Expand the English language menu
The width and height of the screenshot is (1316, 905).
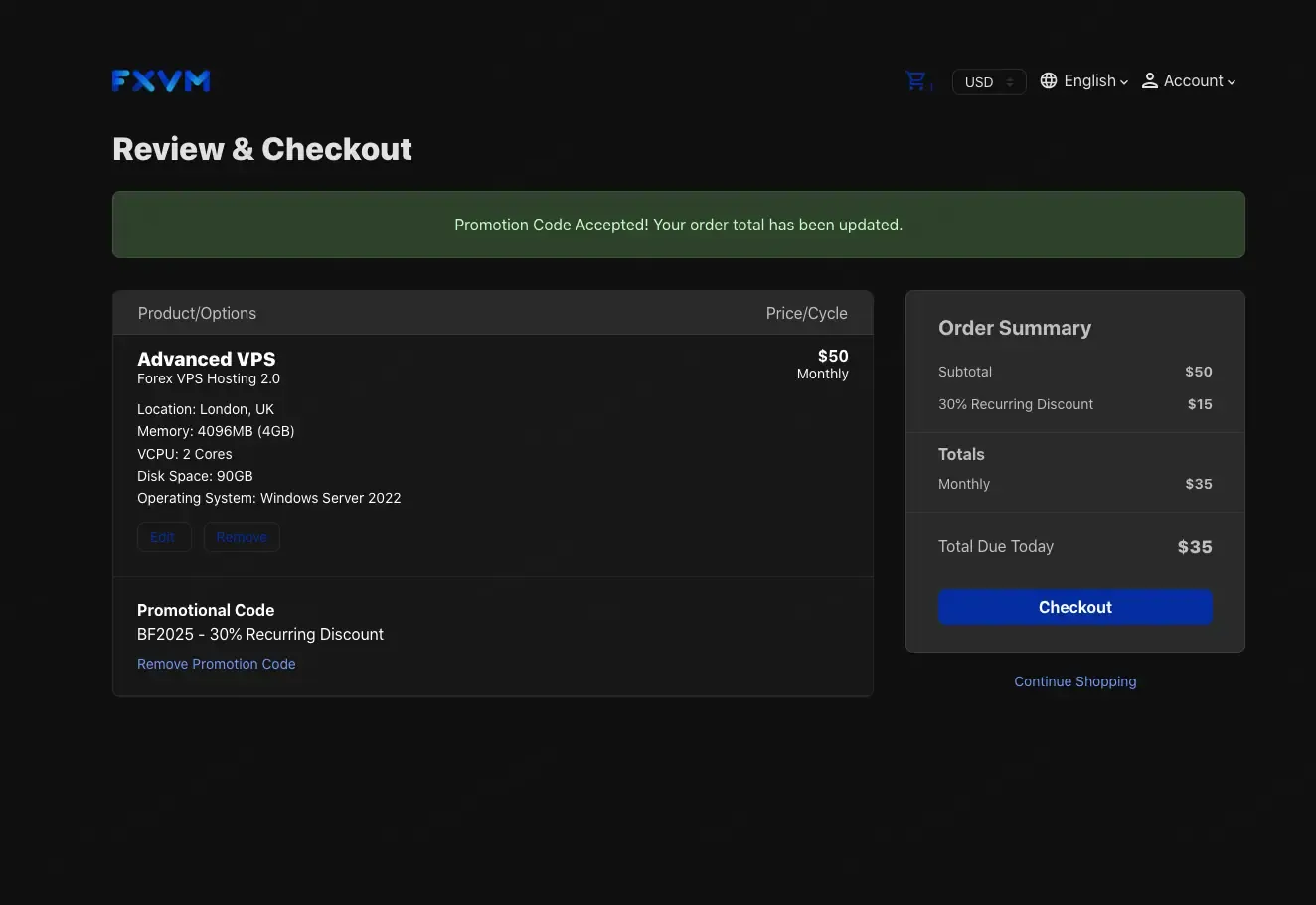(1083, 81)
